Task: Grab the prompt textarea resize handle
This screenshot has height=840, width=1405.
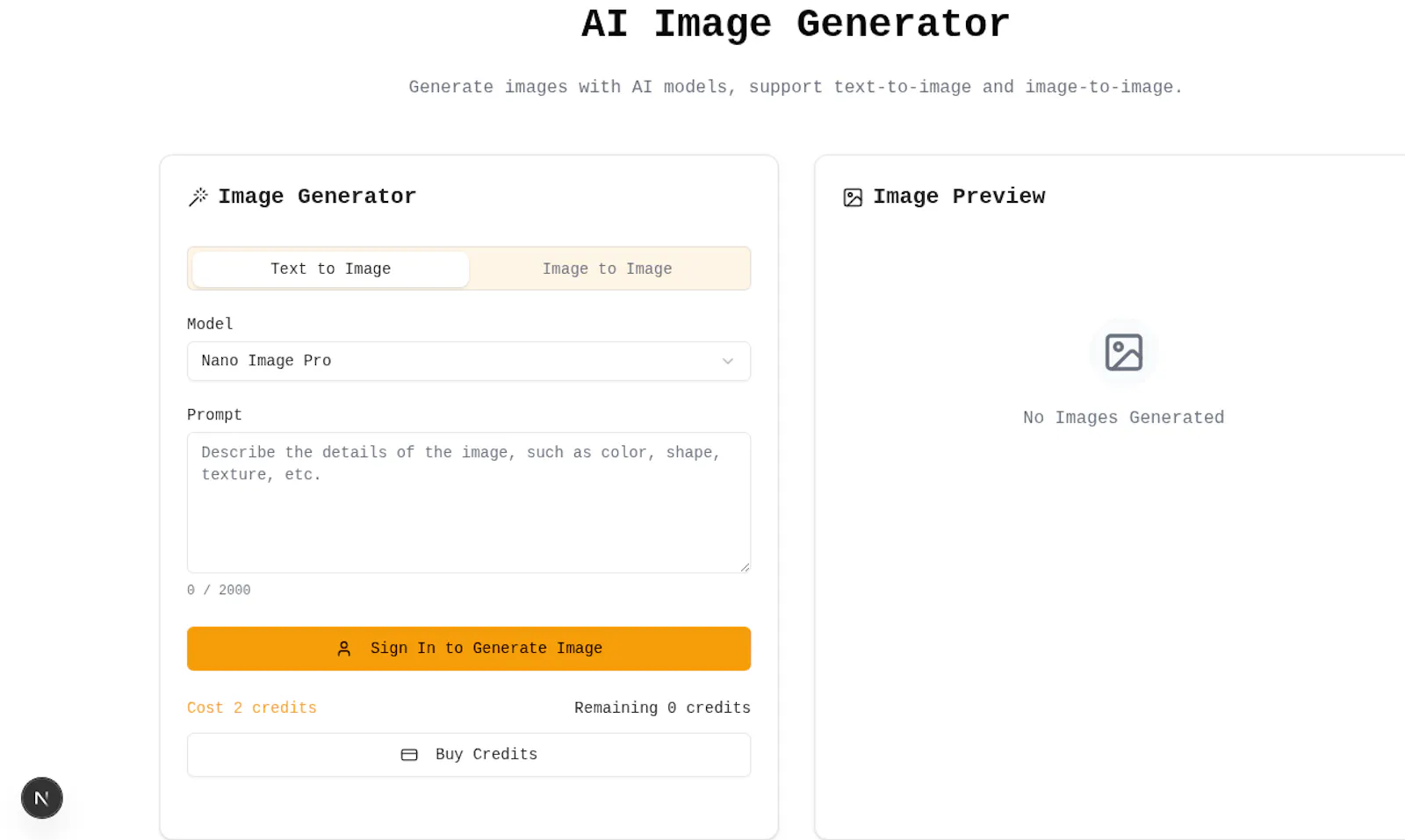Action: [x=745, y=567]
